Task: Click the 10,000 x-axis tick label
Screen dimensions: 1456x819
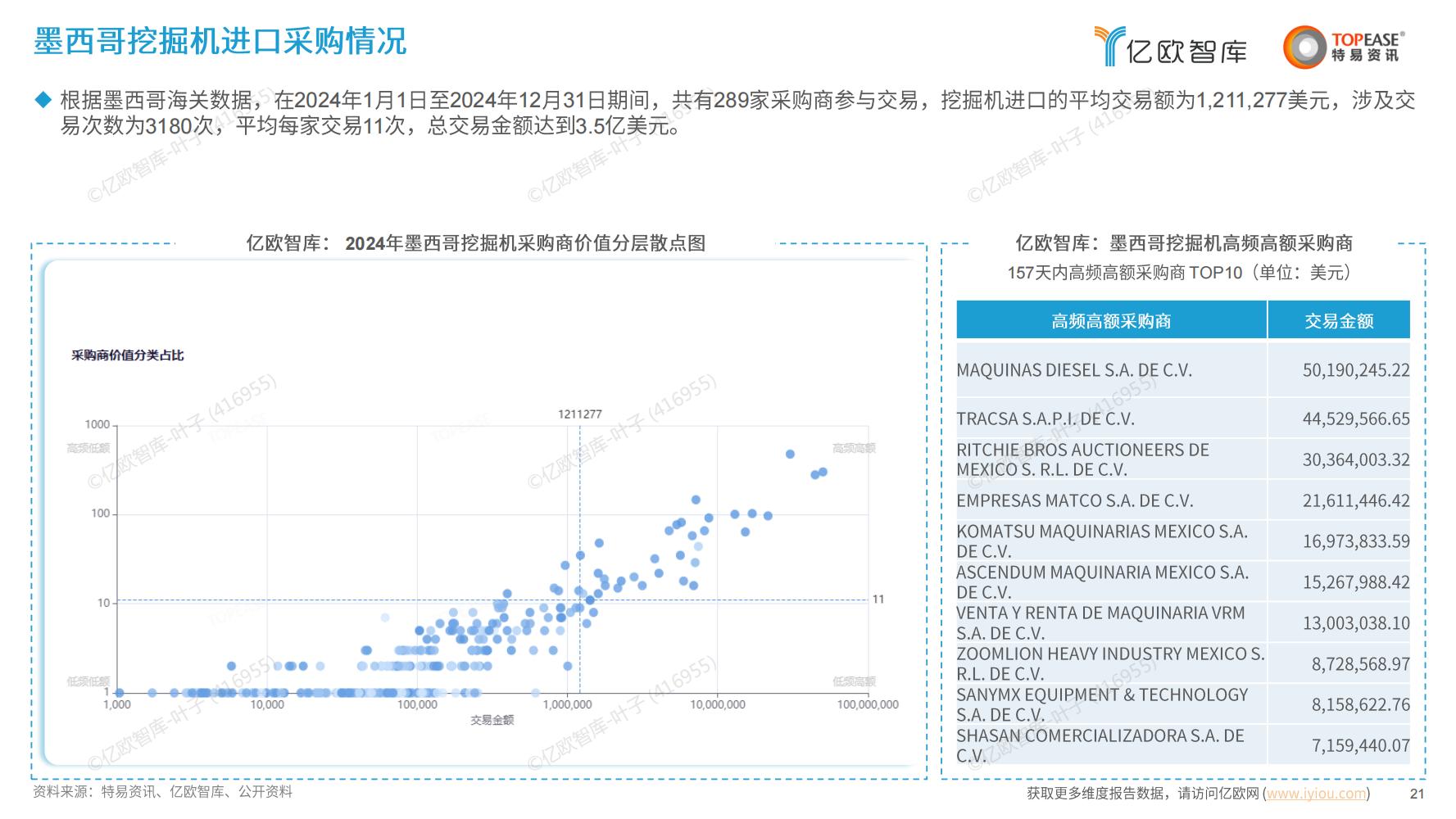Action: tap(267, 704)
